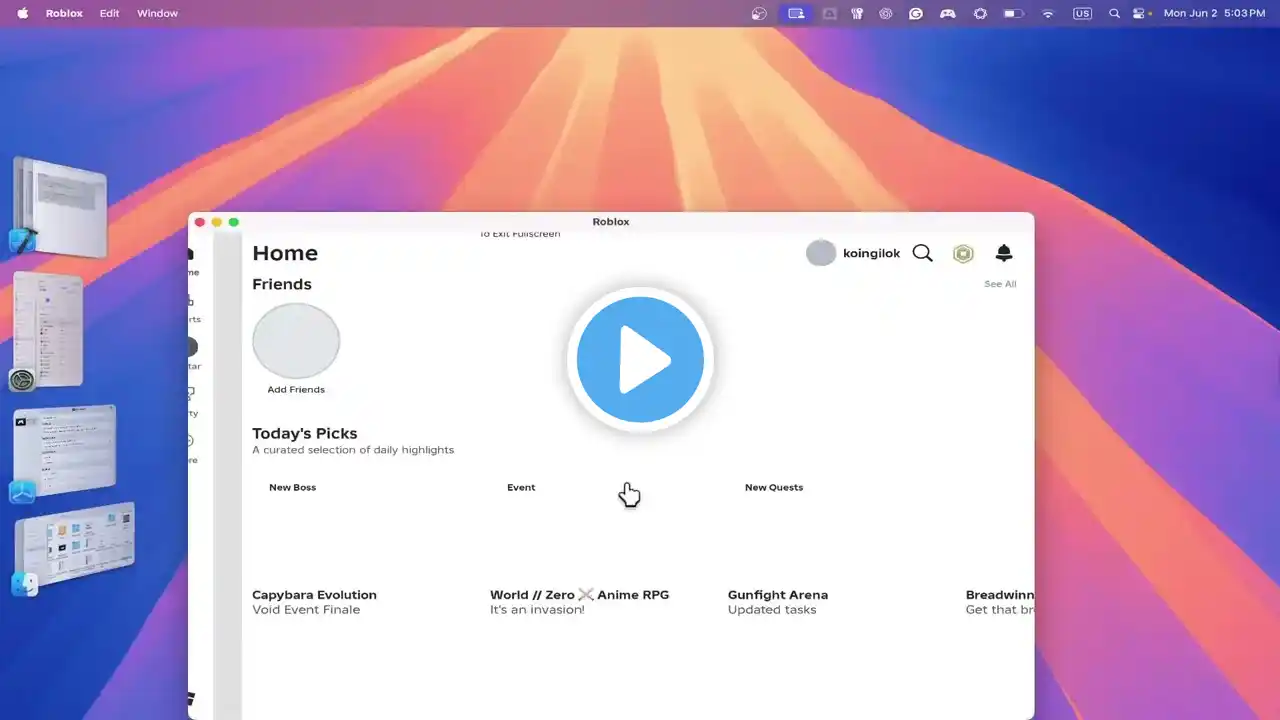Open the cut-off Breadwinner game title
This screenshot has height=720, width=1280.
pyautogui.click(x=999, y=595)
